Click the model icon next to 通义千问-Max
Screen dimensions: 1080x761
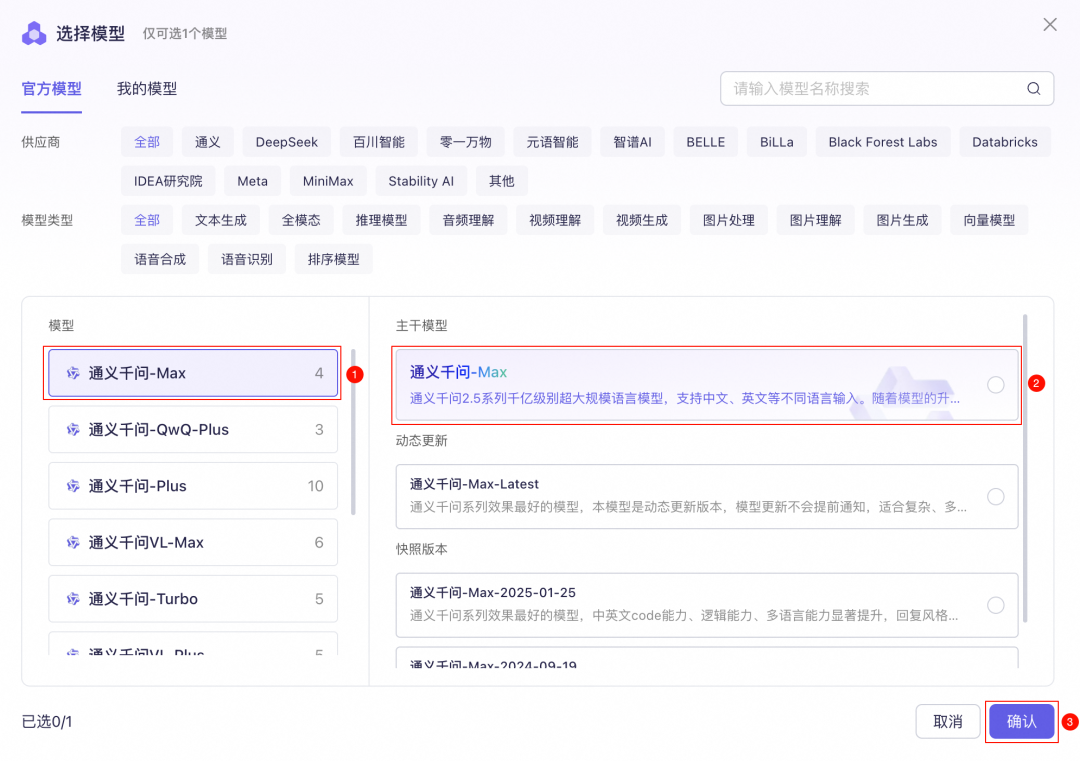coord(73,373)
